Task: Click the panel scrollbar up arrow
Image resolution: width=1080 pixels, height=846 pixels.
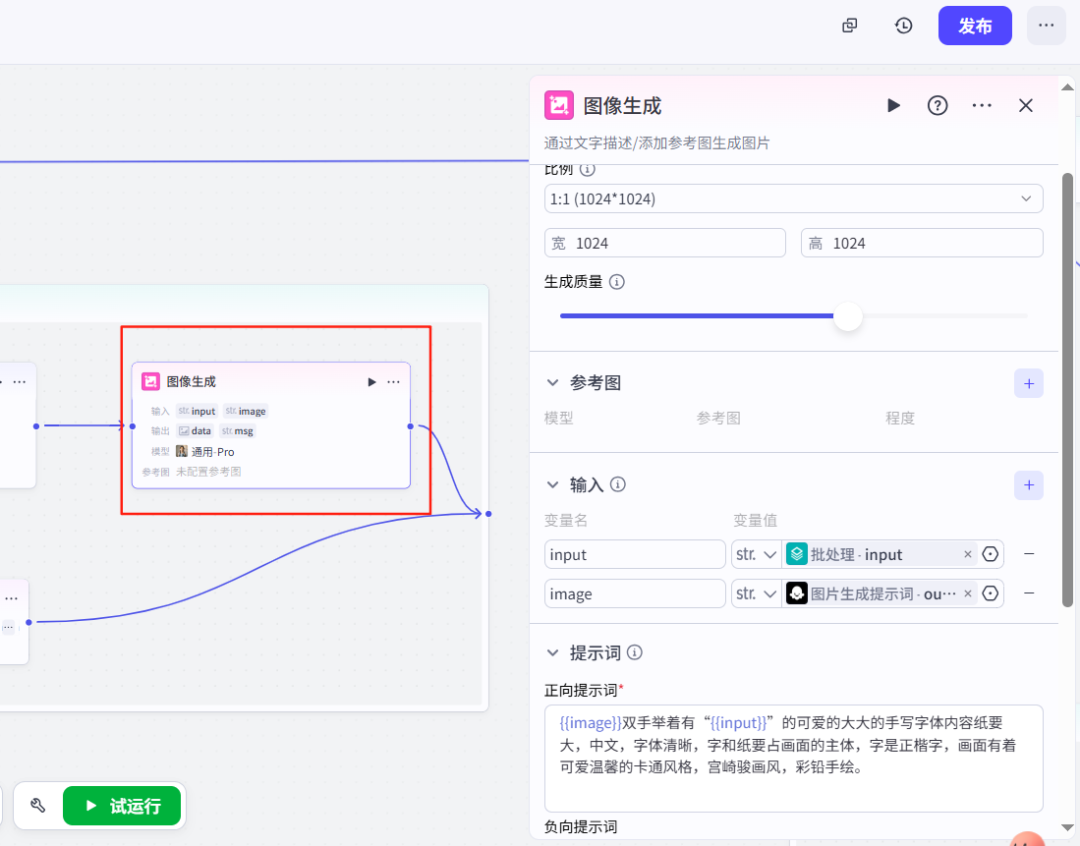Action: 1067,87
